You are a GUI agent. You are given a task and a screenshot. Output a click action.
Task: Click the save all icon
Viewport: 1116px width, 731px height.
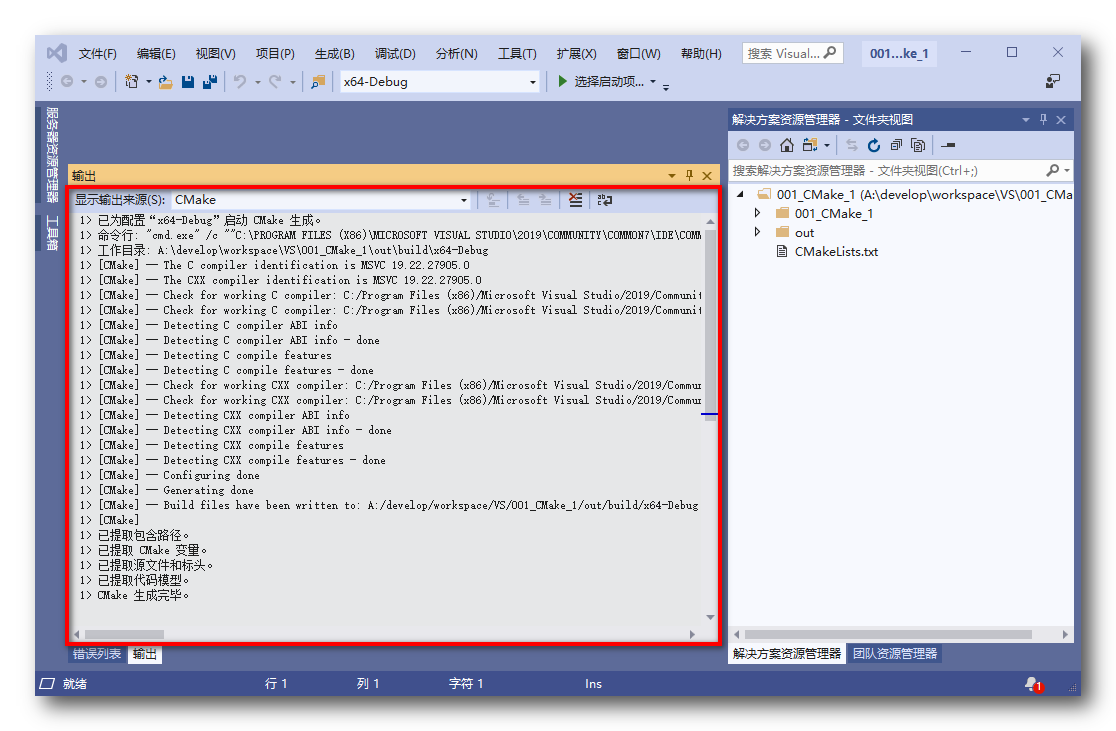click(210, 82)
